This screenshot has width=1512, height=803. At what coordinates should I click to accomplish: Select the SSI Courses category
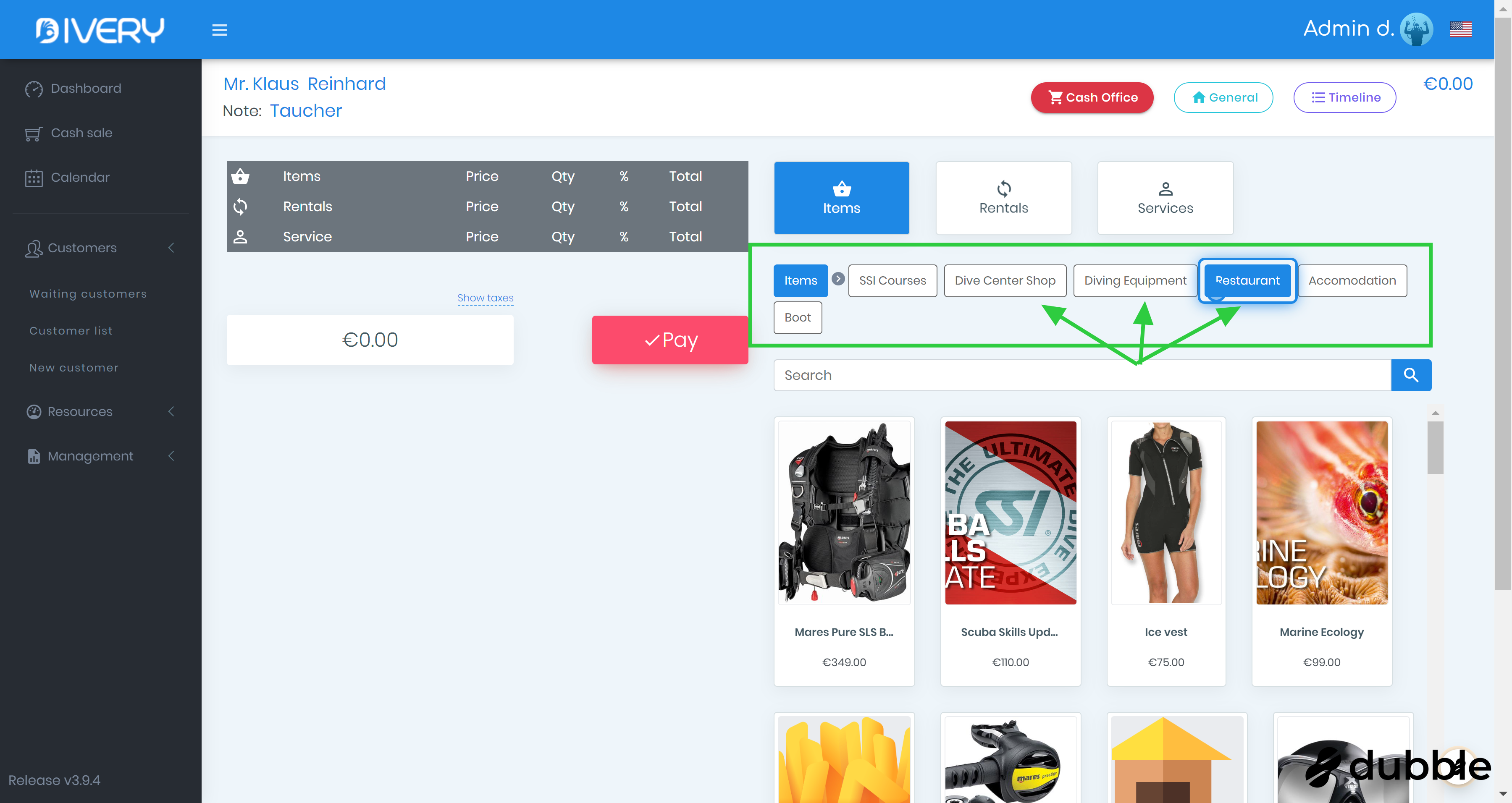[892, 280]
